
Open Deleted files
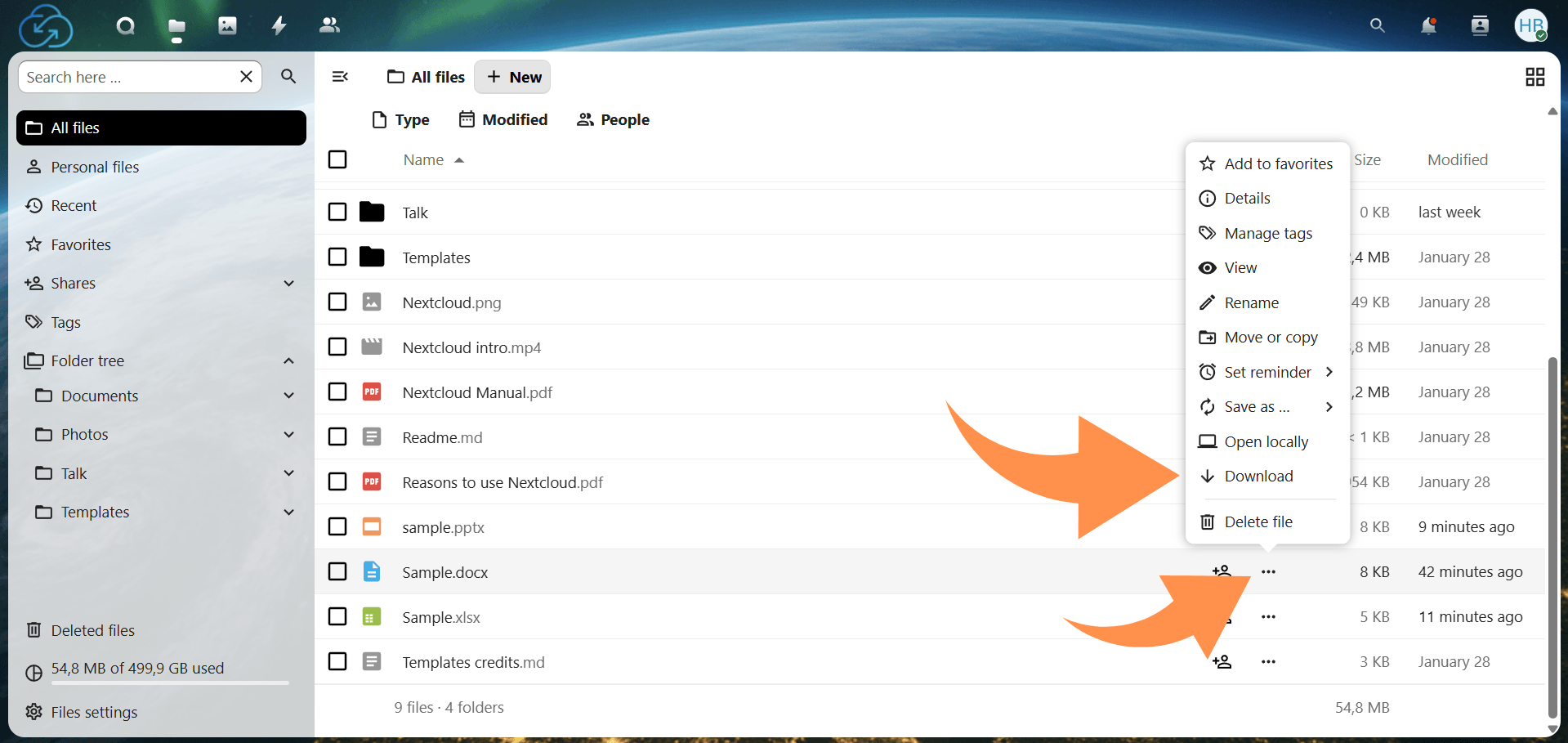[x=92, y=629]
